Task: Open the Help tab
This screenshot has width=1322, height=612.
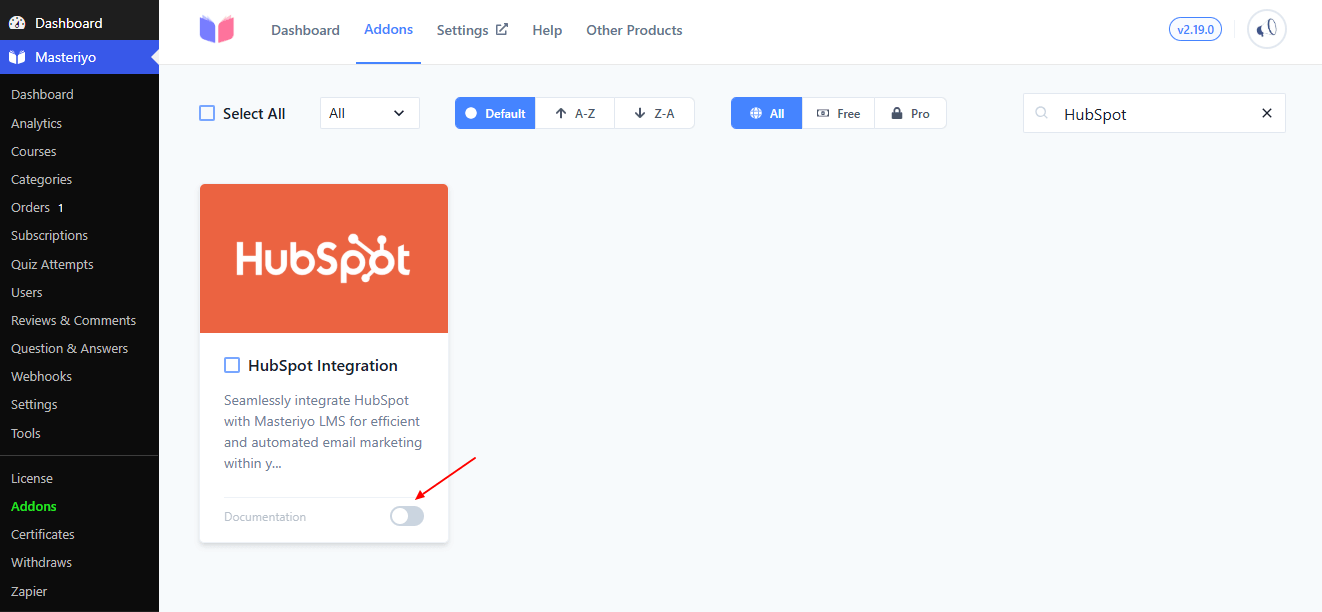Action: click(x=547, y=30)
